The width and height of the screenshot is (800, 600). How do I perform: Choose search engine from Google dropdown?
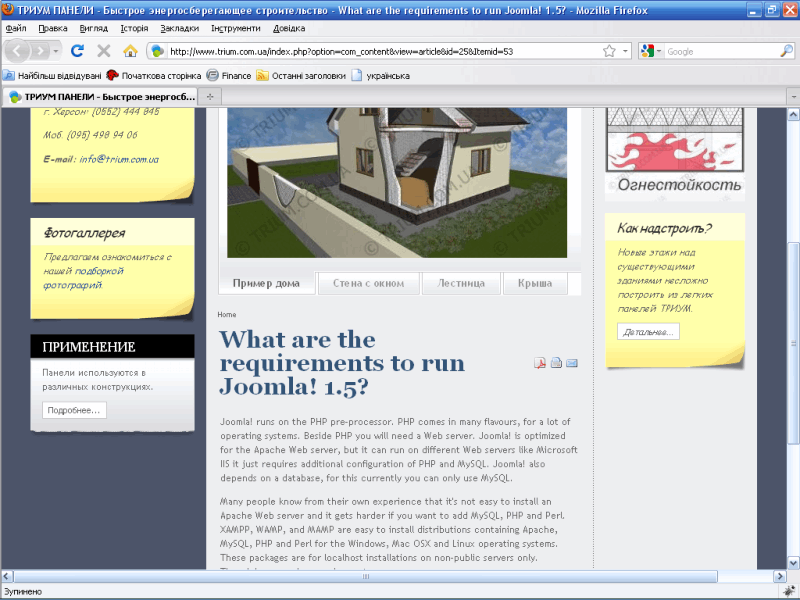[x=651, y=51]
